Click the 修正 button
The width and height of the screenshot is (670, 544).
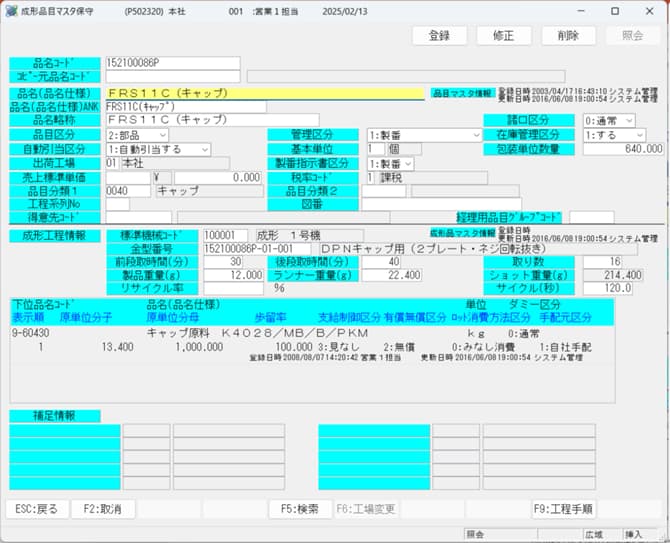pos(504,35)
